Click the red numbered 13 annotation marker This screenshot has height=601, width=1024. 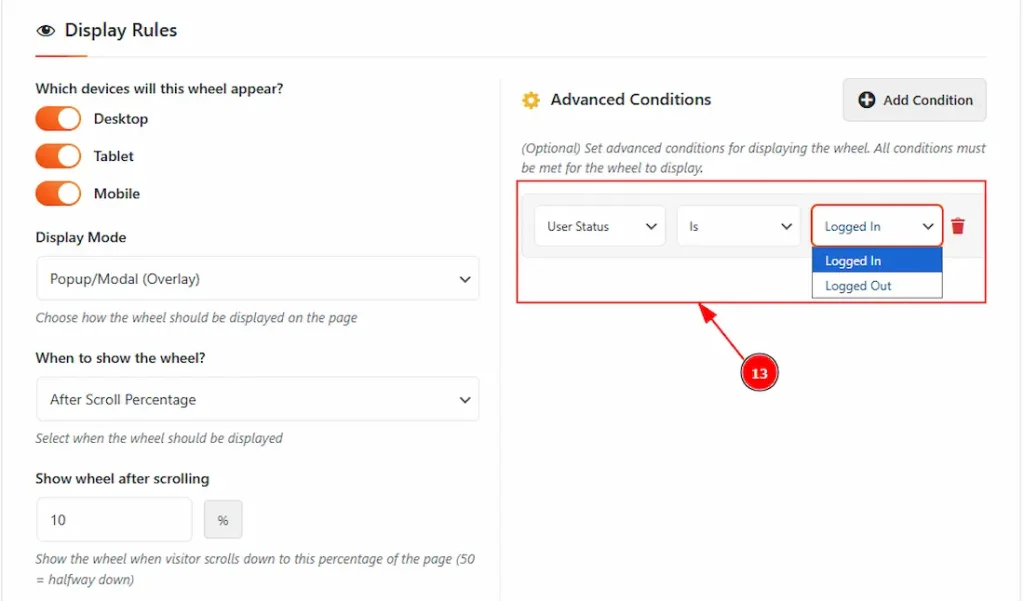click(759, 373)
